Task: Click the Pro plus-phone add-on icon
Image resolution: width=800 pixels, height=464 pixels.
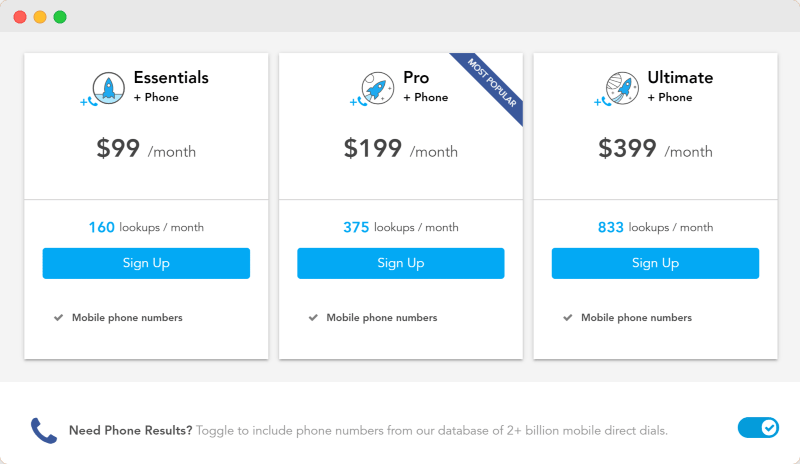Action: coord(358,102)
